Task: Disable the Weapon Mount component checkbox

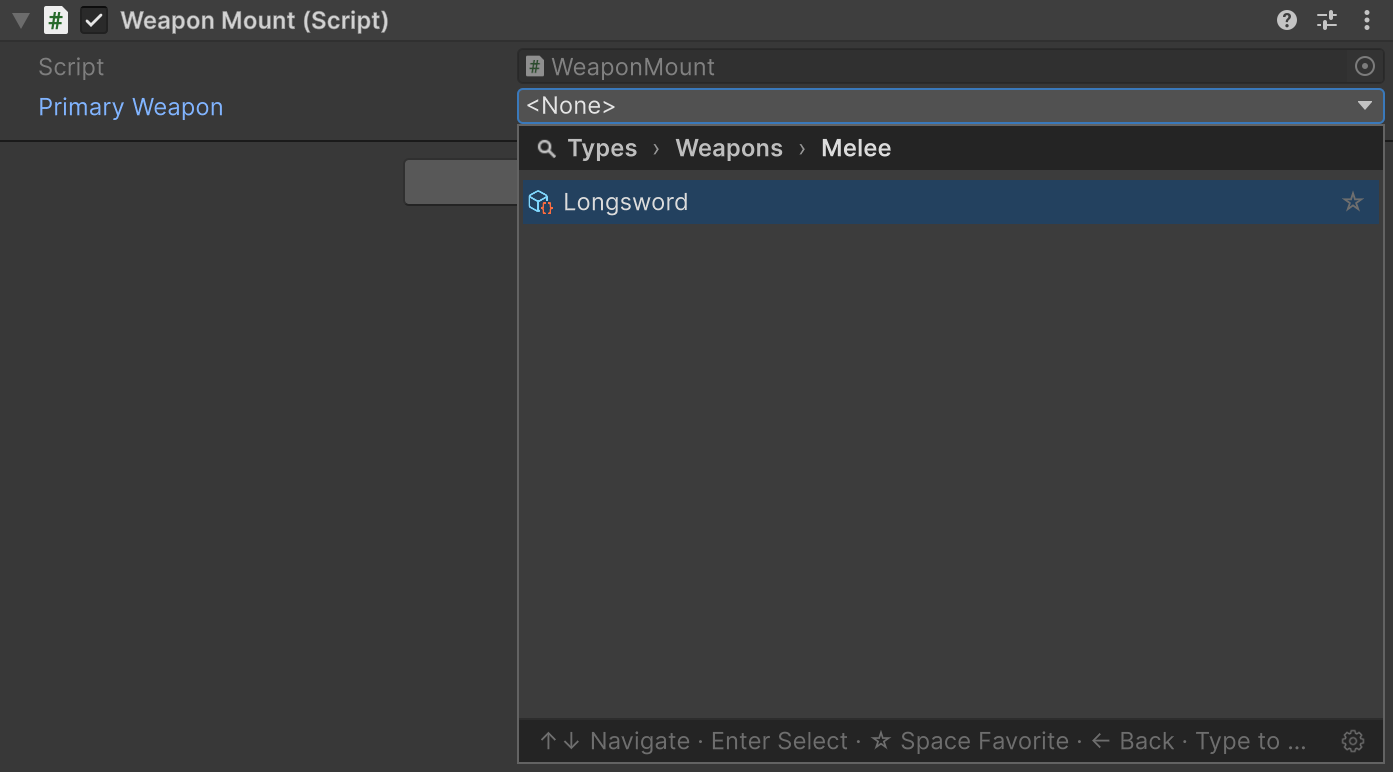Action: pos(94,20)
